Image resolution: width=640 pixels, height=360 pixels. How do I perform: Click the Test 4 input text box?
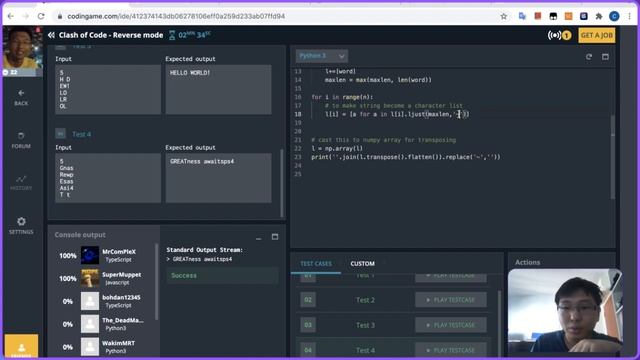[108, 178]
